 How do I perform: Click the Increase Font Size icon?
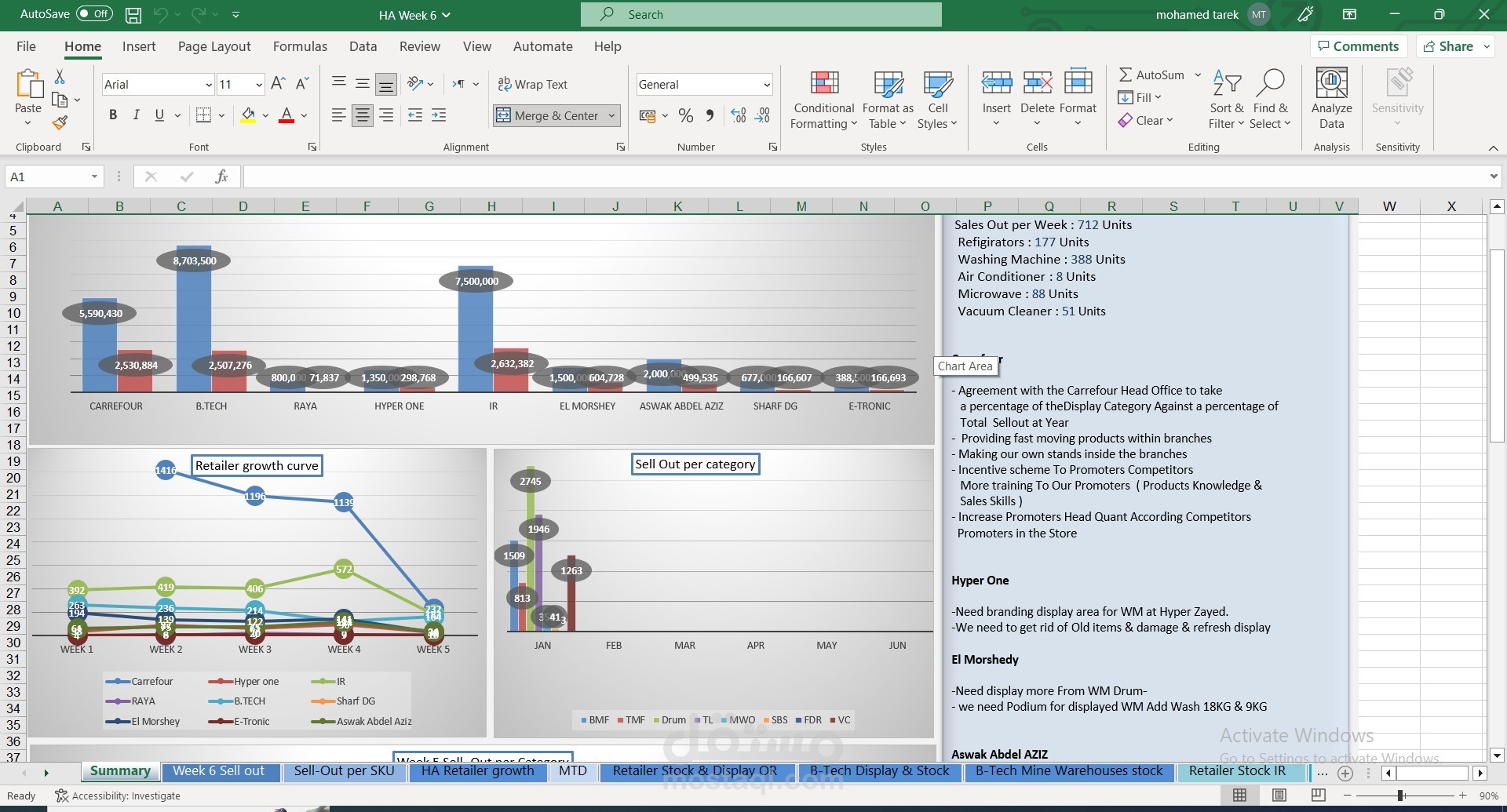tap(278, 84)
